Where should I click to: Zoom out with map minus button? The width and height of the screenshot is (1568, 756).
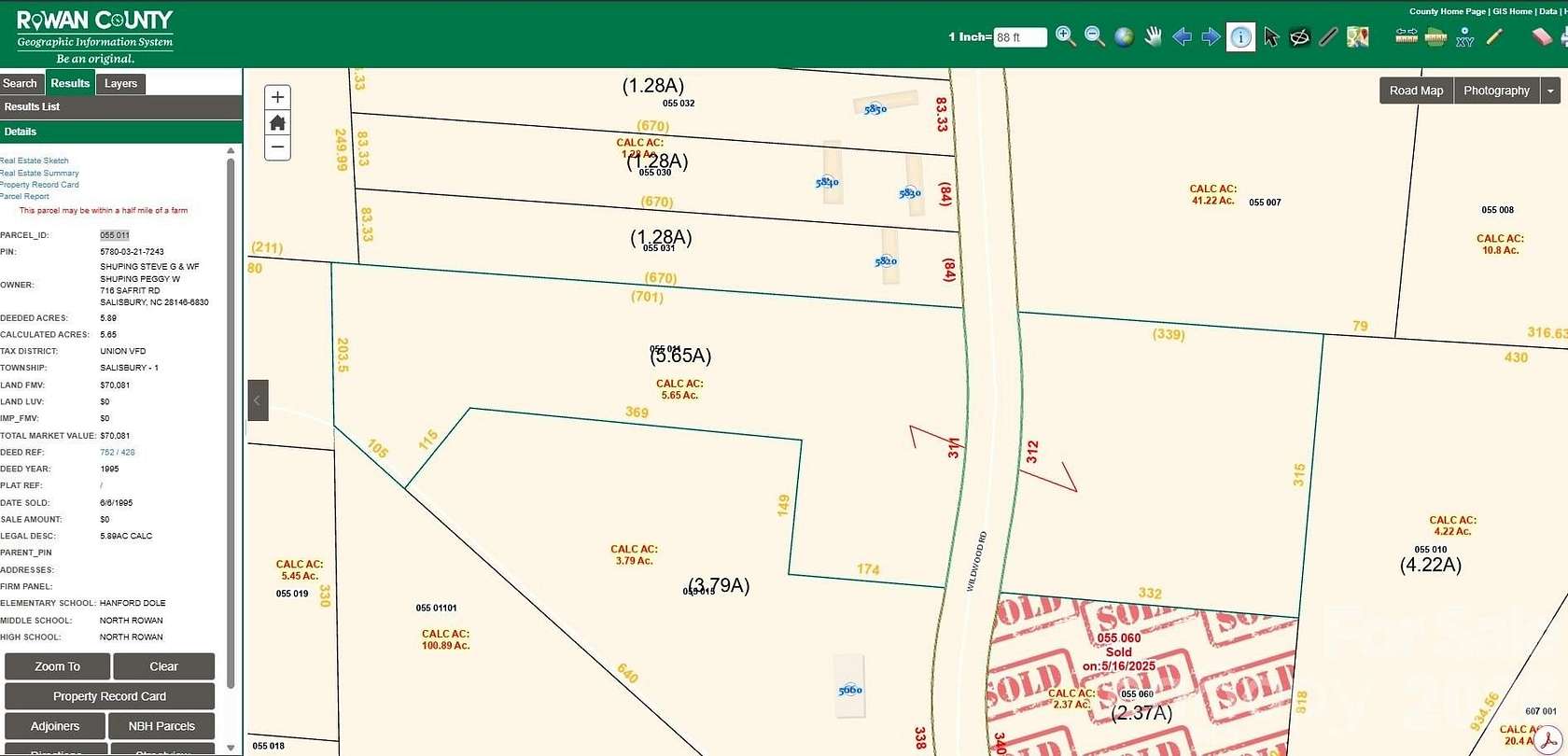277,147
